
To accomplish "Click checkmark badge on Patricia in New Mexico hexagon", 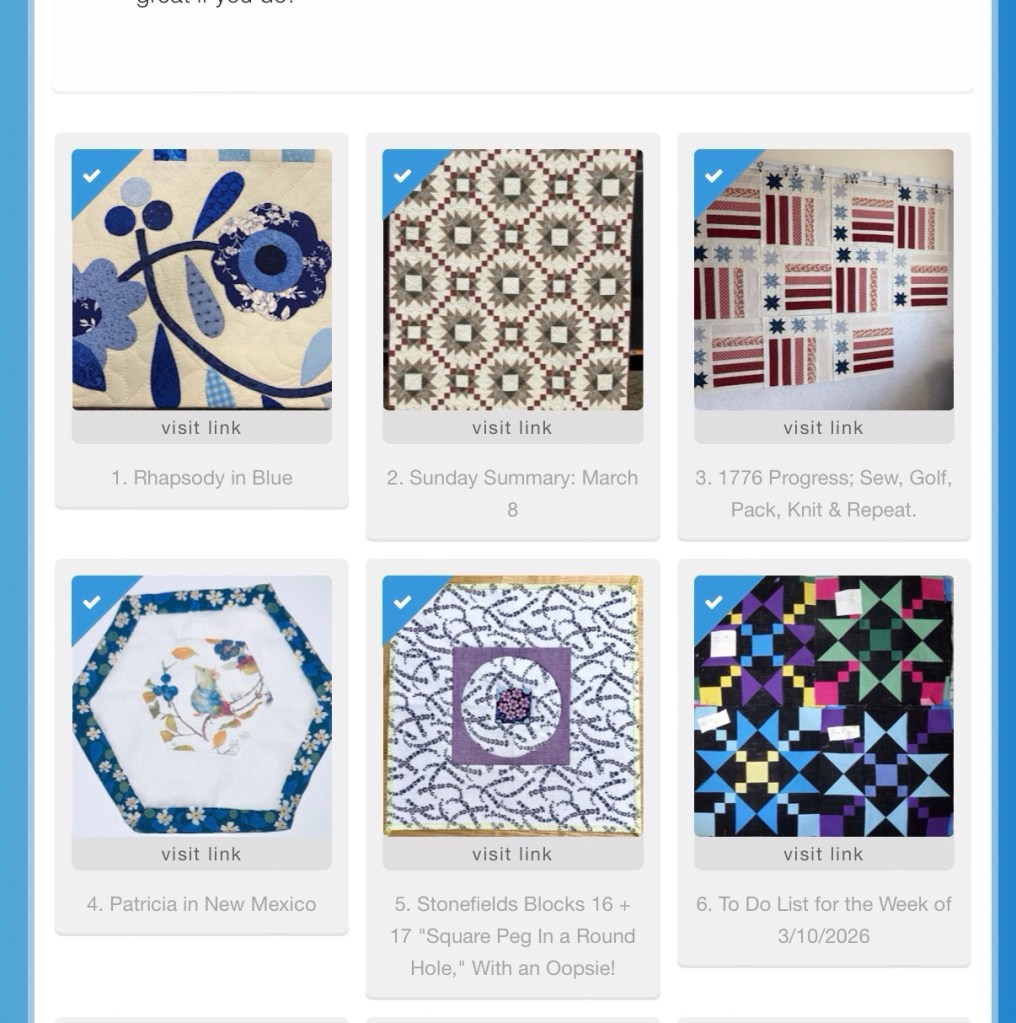I will pos(92,602).
